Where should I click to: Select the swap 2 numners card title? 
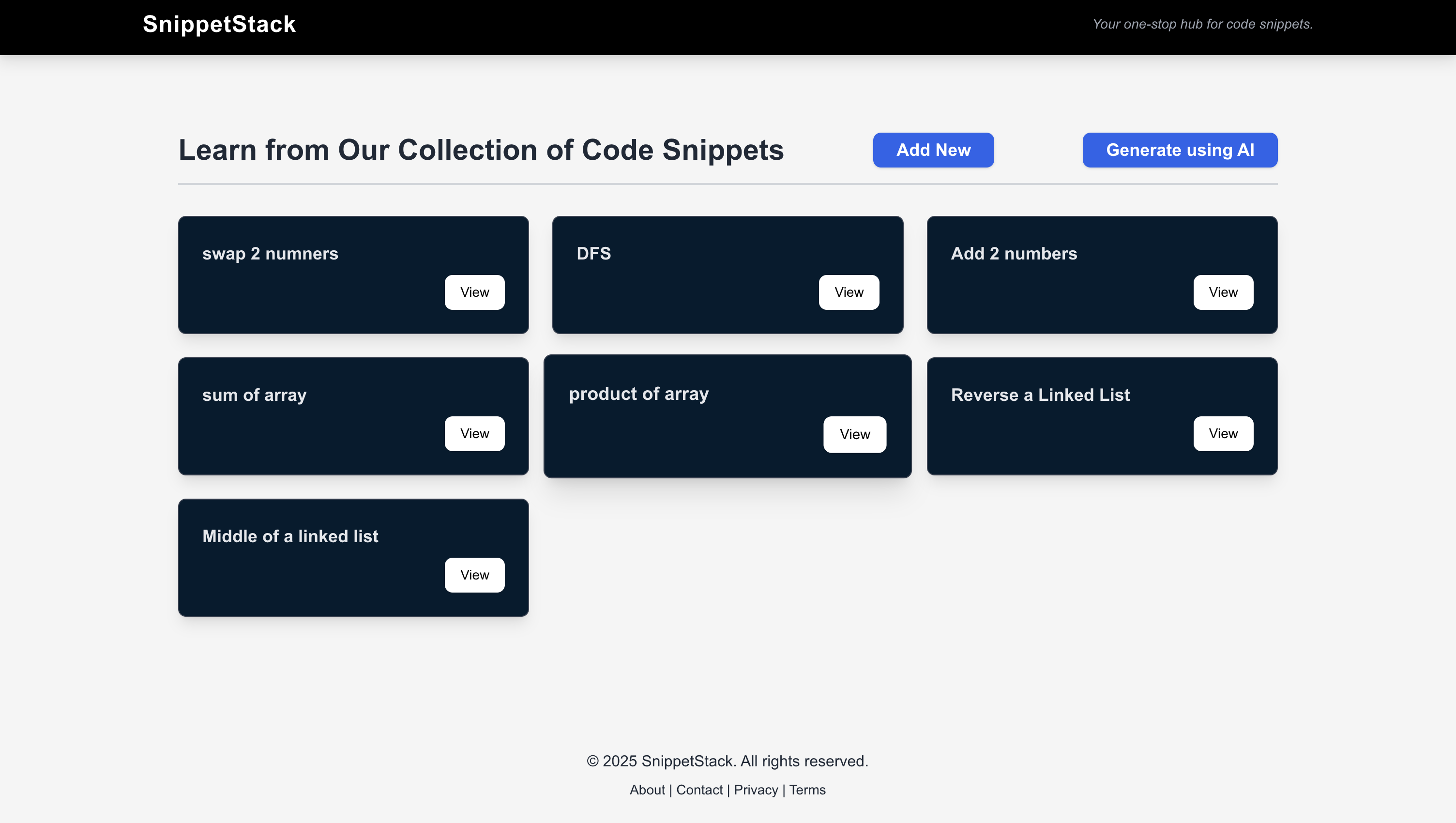pyautogui.click(x=270, y=253)
